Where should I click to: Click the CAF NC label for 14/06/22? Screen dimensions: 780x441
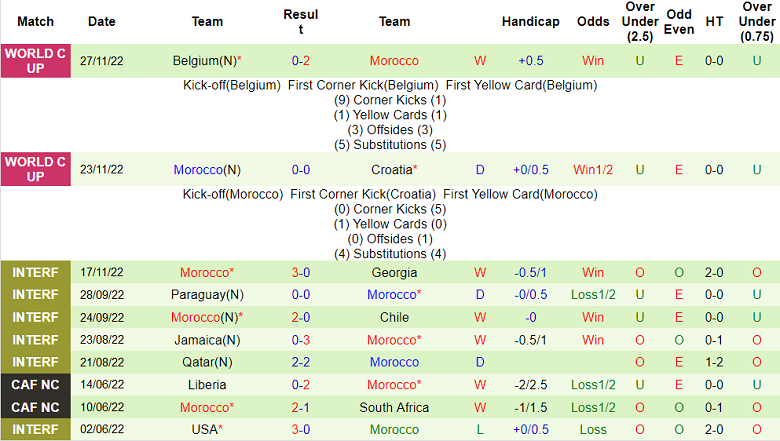(36, 385)
